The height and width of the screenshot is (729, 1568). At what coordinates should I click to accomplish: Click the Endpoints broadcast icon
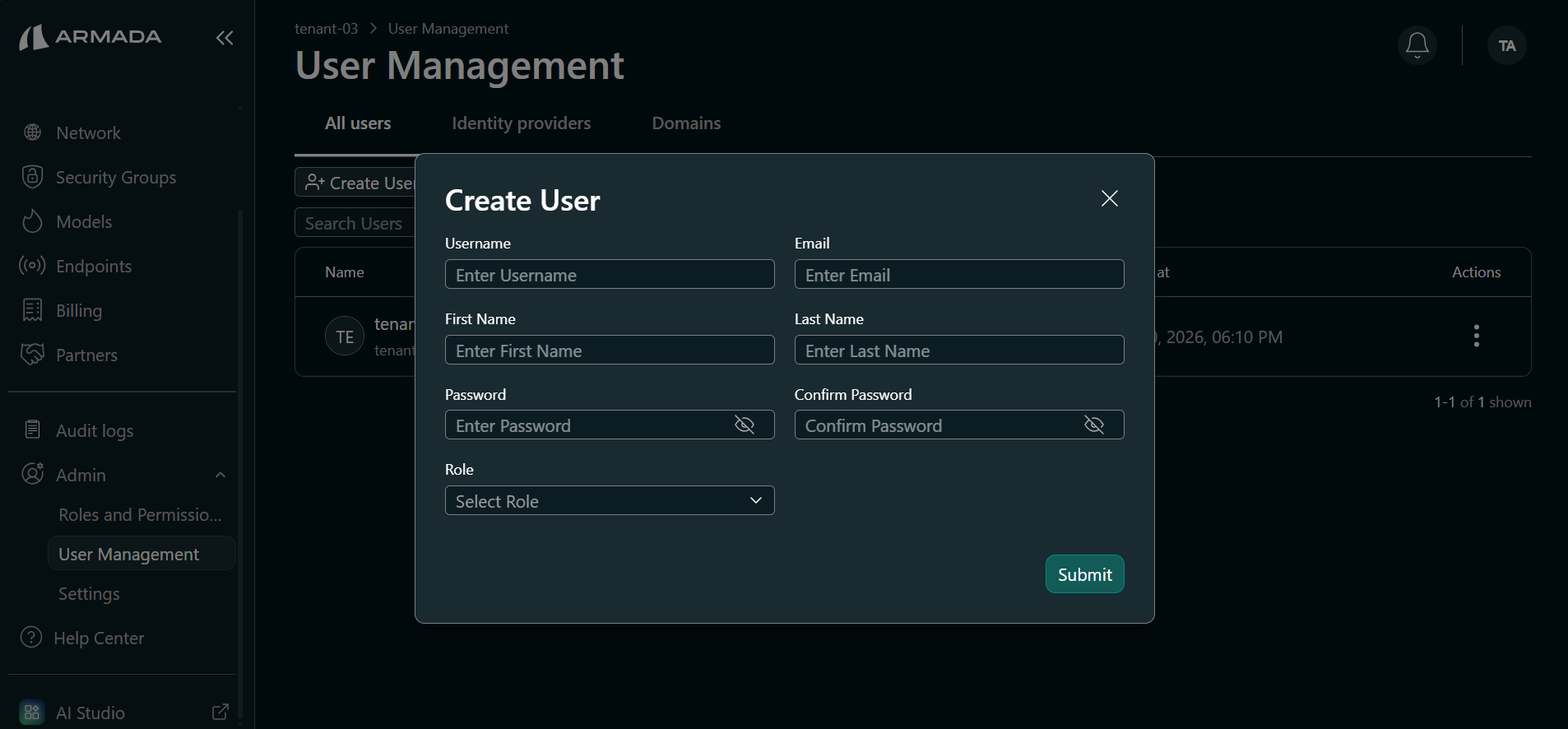point(33,265)
